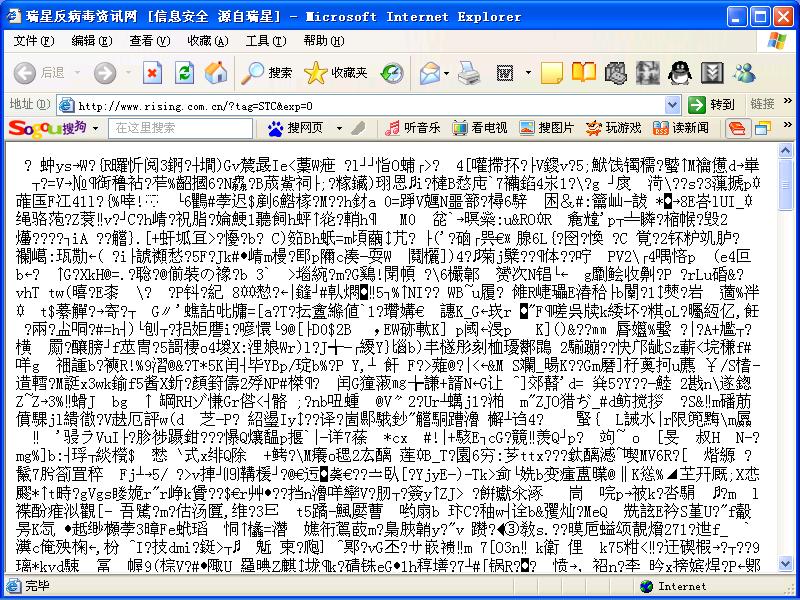
Task: Click the 搜图片 button
Action: pos(546,128)
